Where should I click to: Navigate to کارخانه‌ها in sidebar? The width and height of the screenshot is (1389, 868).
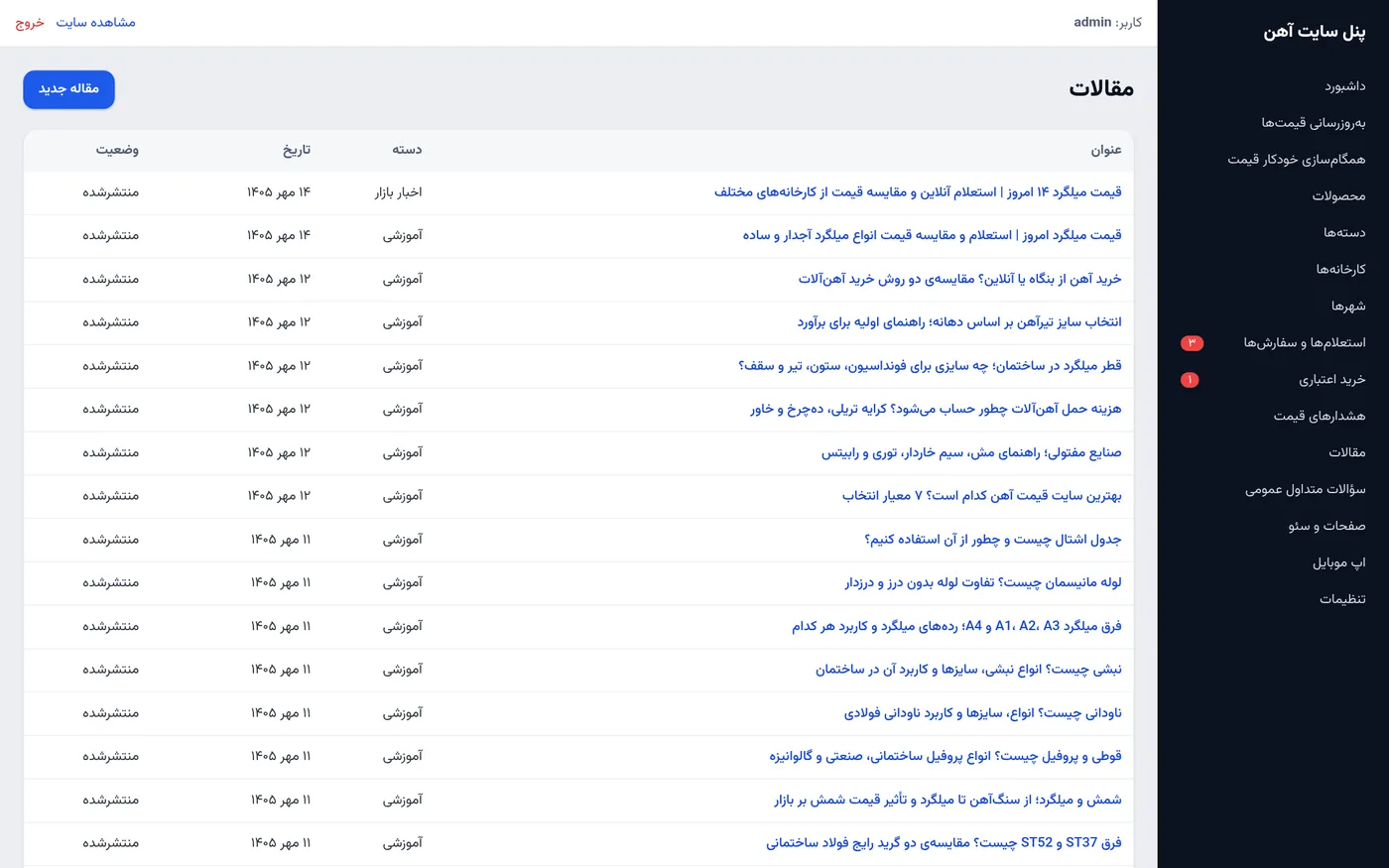click(x=1340, y=270)
